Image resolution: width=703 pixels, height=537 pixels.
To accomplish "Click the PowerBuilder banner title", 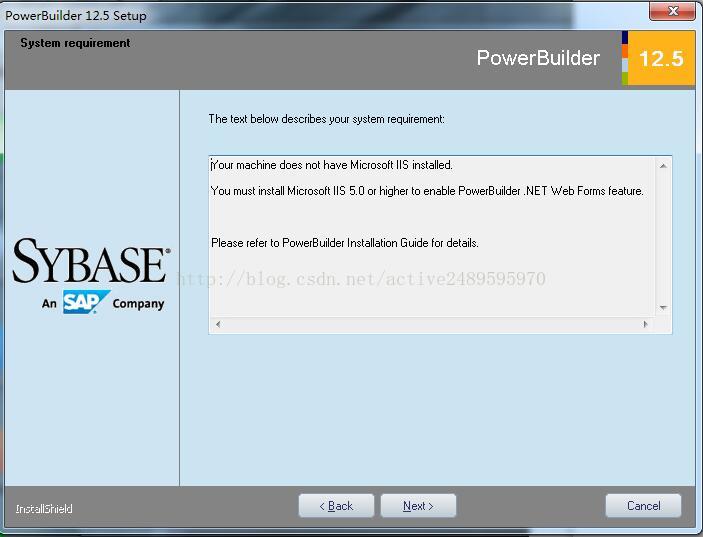I will tap(538, 58).
